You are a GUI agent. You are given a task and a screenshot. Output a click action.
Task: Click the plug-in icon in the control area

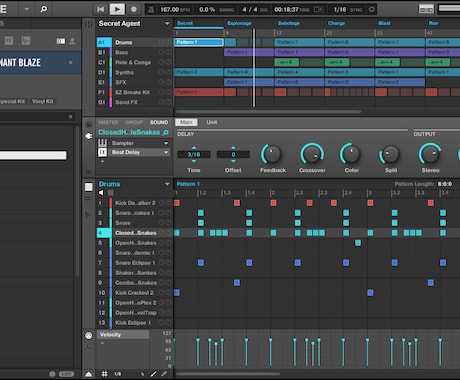pos(89,136)
